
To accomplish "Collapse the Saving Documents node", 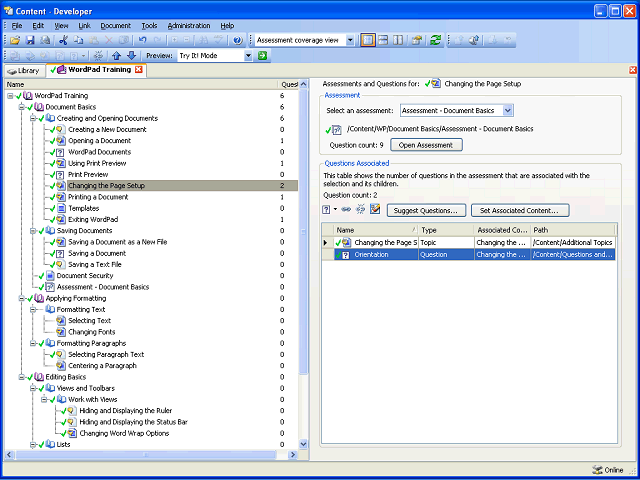I will pos(33,231).
